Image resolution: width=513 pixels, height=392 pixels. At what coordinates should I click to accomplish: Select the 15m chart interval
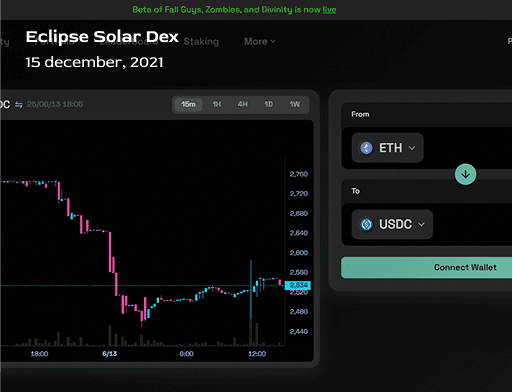(x=188, y=104)
